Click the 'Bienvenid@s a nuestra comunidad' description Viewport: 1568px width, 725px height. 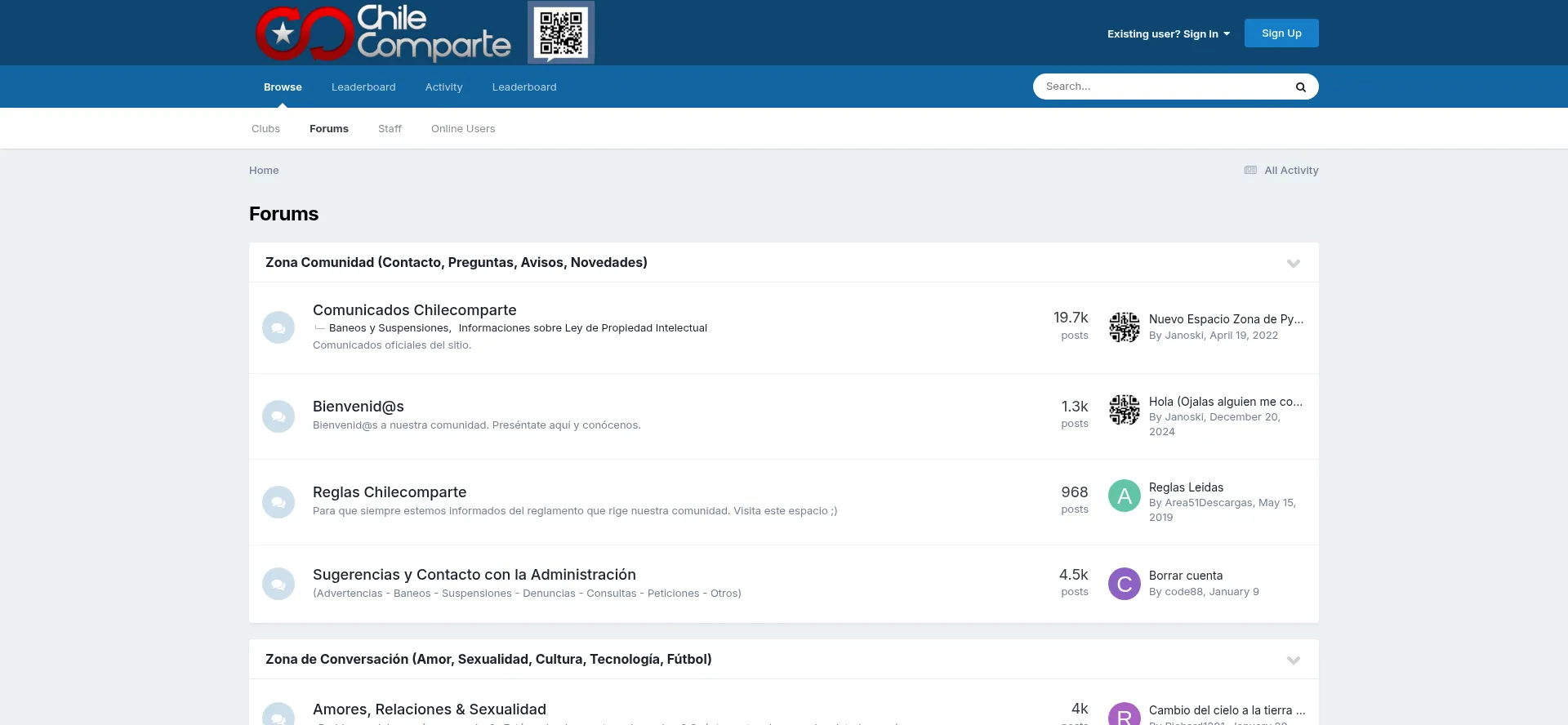[x=477, y=425]
